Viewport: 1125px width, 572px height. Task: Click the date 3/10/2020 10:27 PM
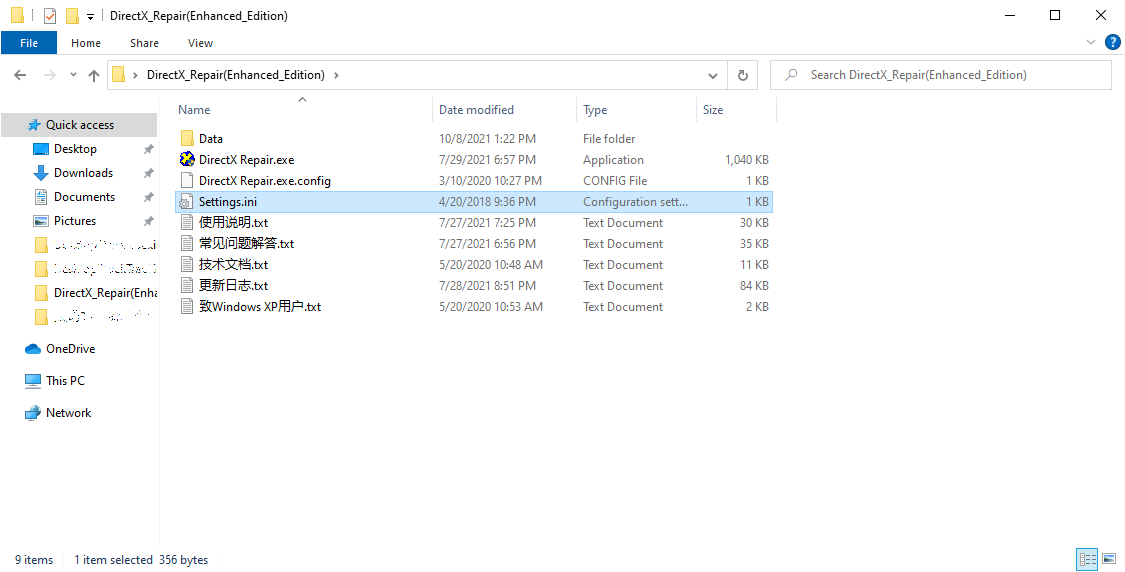pos(490,181)
